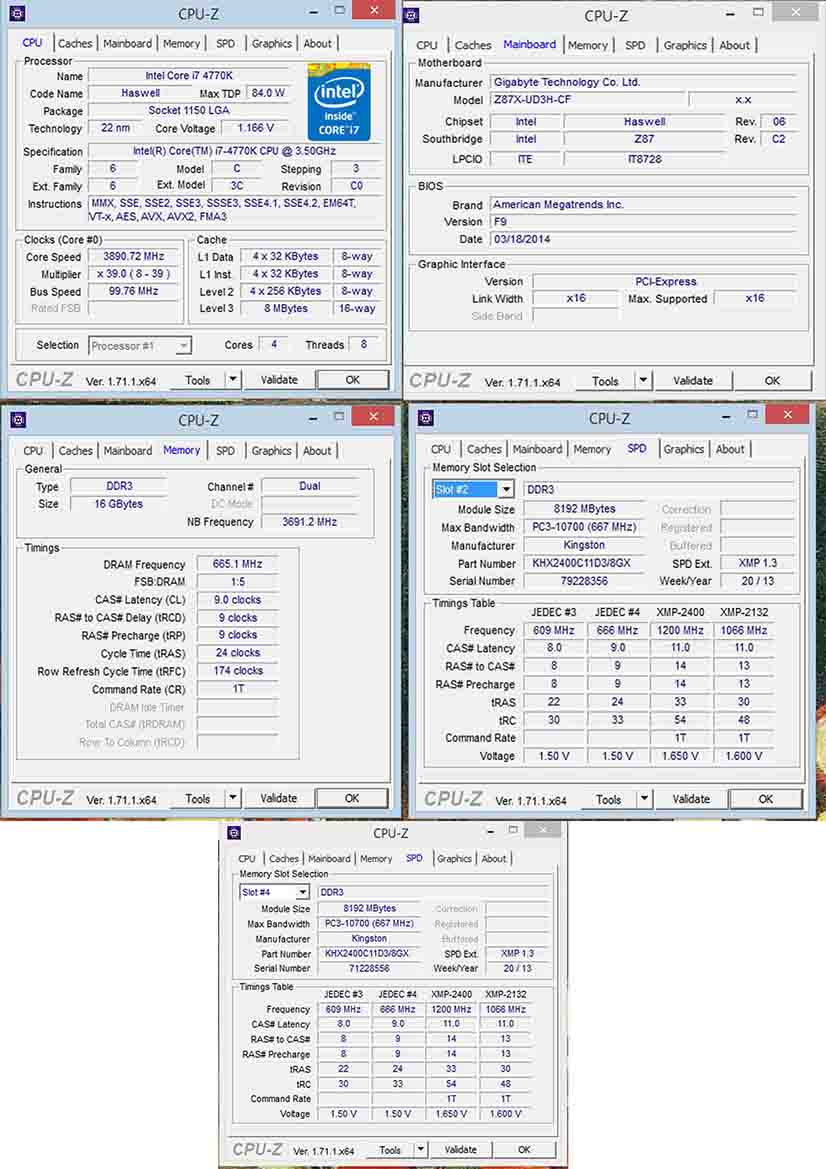Click Validate in the Slot #2 SPD window
826x1169 pixels.
point(691,798)
